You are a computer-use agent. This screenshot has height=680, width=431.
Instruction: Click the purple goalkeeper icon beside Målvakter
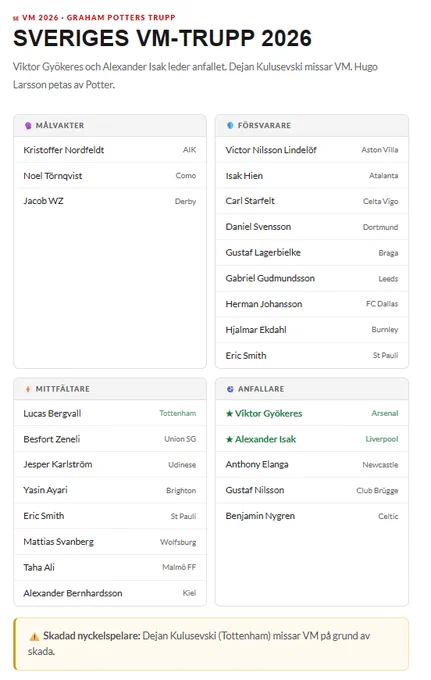[28, 125]
